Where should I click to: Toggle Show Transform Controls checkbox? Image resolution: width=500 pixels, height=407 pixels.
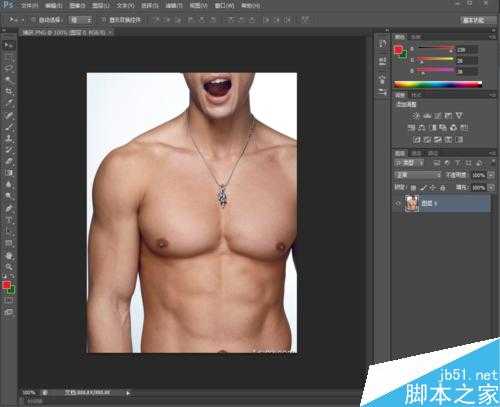(104, 20)
